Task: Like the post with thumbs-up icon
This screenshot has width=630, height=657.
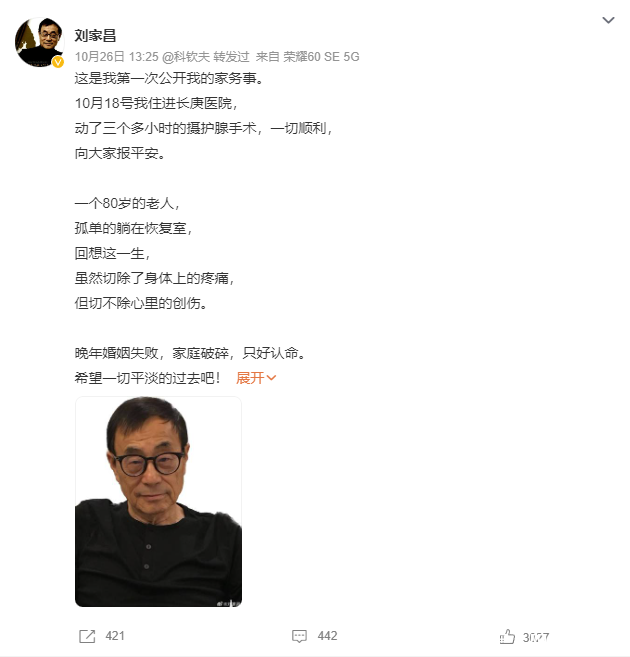Action: point(507,636)
